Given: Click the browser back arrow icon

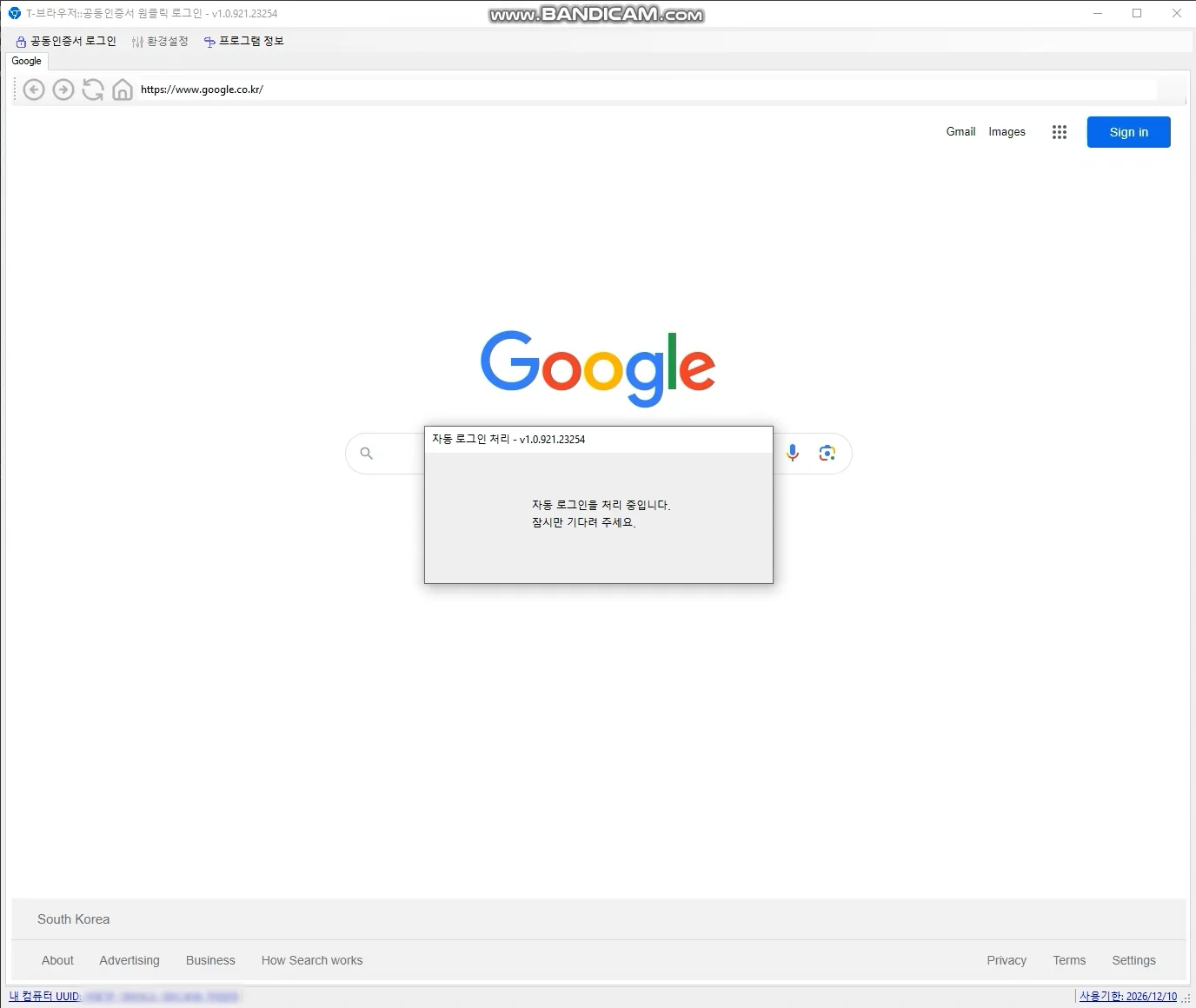Looking at the screenshot, I should [34, 90].
